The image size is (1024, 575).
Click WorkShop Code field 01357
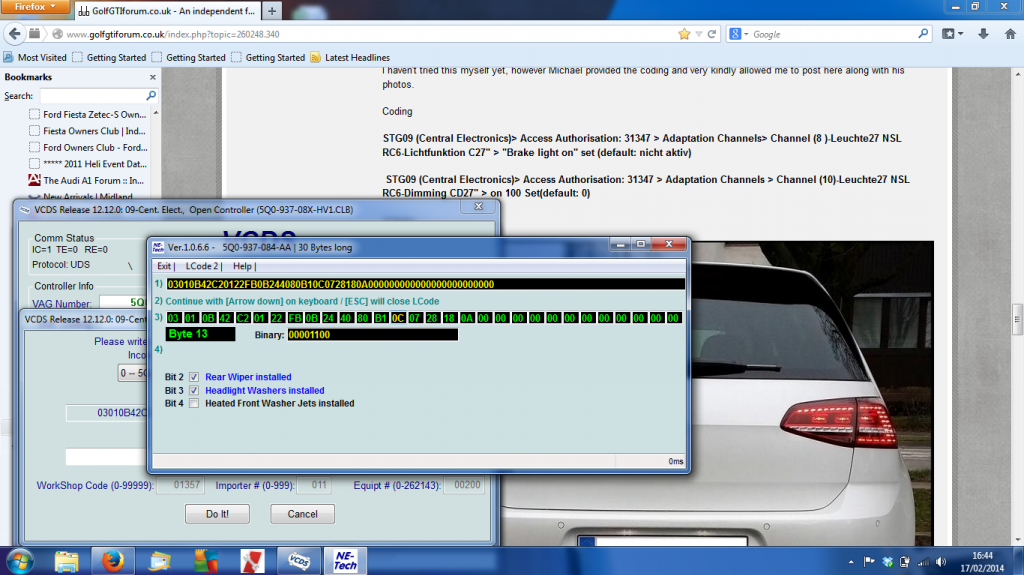(180, 485)
